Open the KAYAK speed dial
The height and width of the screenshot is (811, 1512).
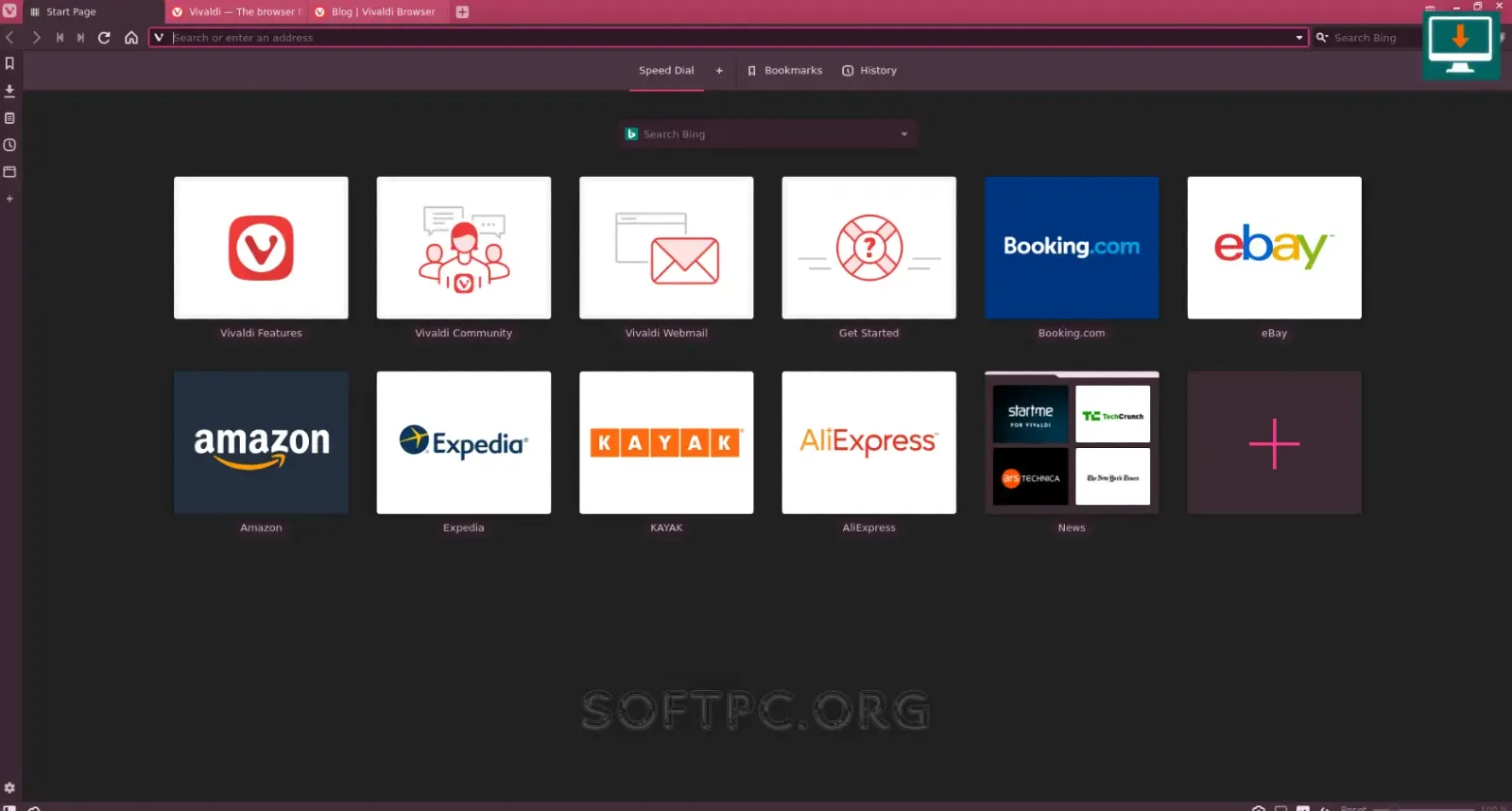pos(666,442)
